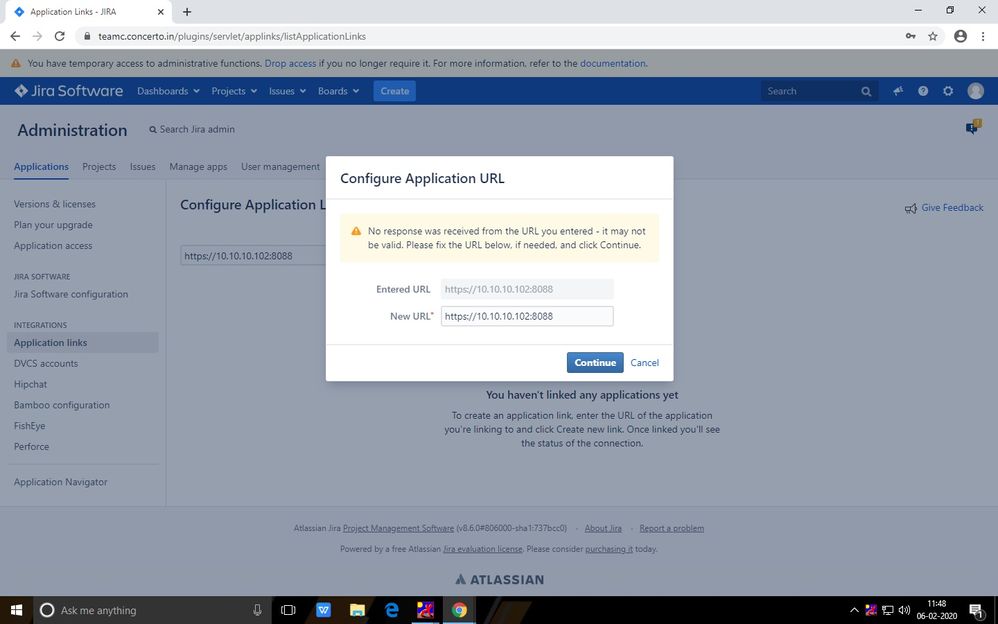
Task: Open a new browser tab
Action: point(186,11)
